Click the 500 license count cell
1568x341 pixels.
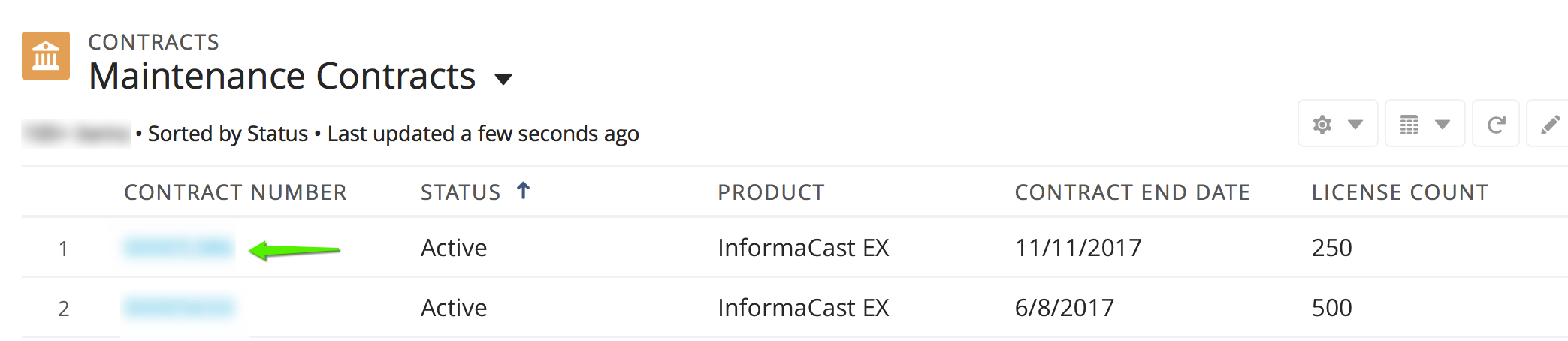[1331, 308]
